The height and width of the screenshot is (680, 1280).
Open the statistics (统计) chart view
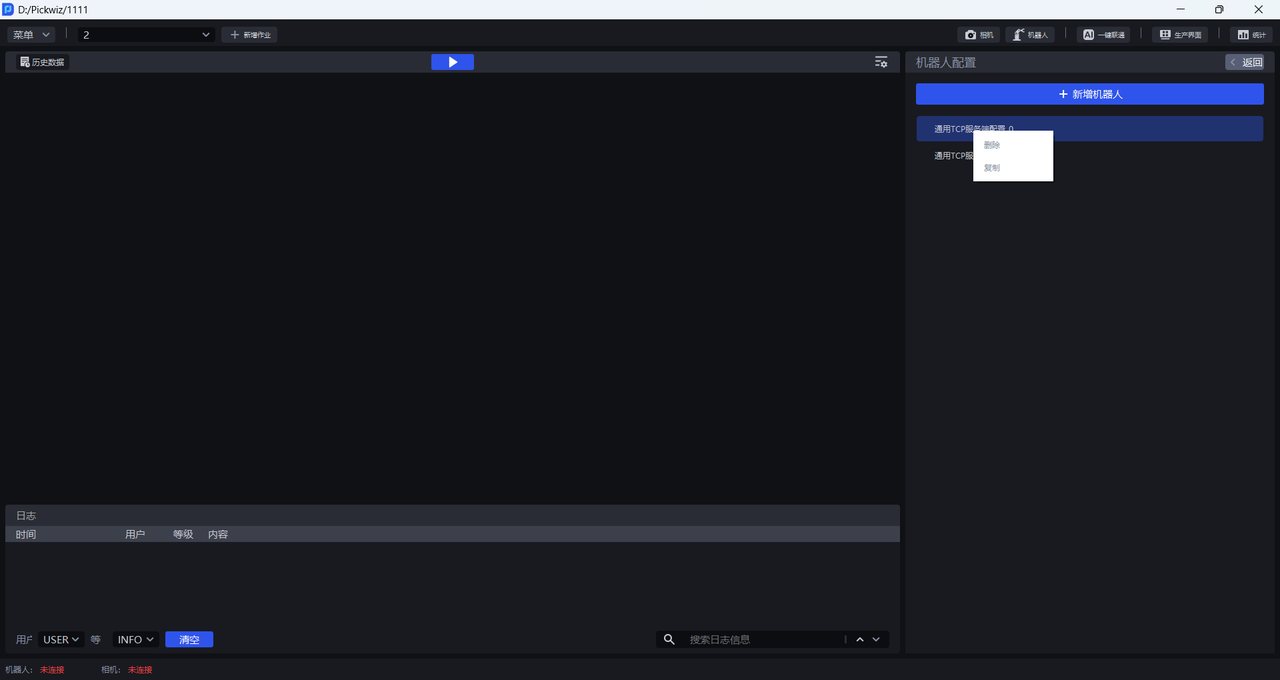pyautogui.click(x=1251, y=35)
